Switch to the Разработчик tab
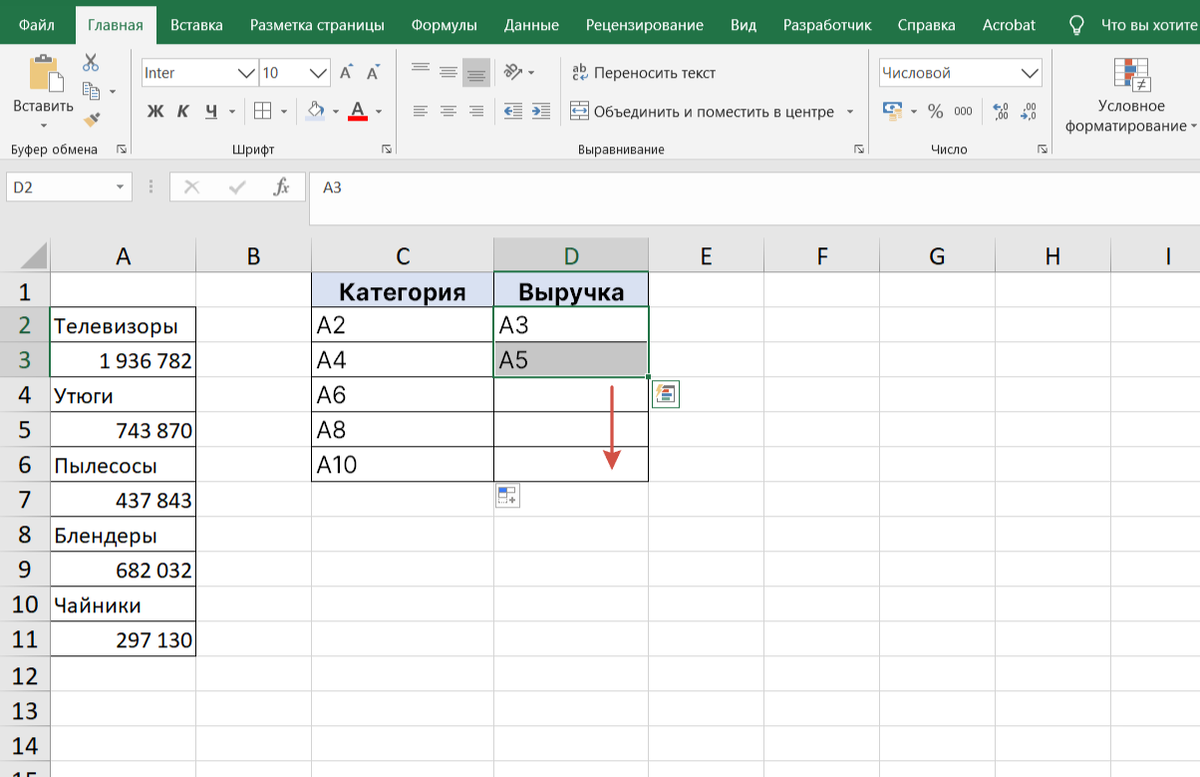The height and width of the screenshot is (777, 1200). 827,25
